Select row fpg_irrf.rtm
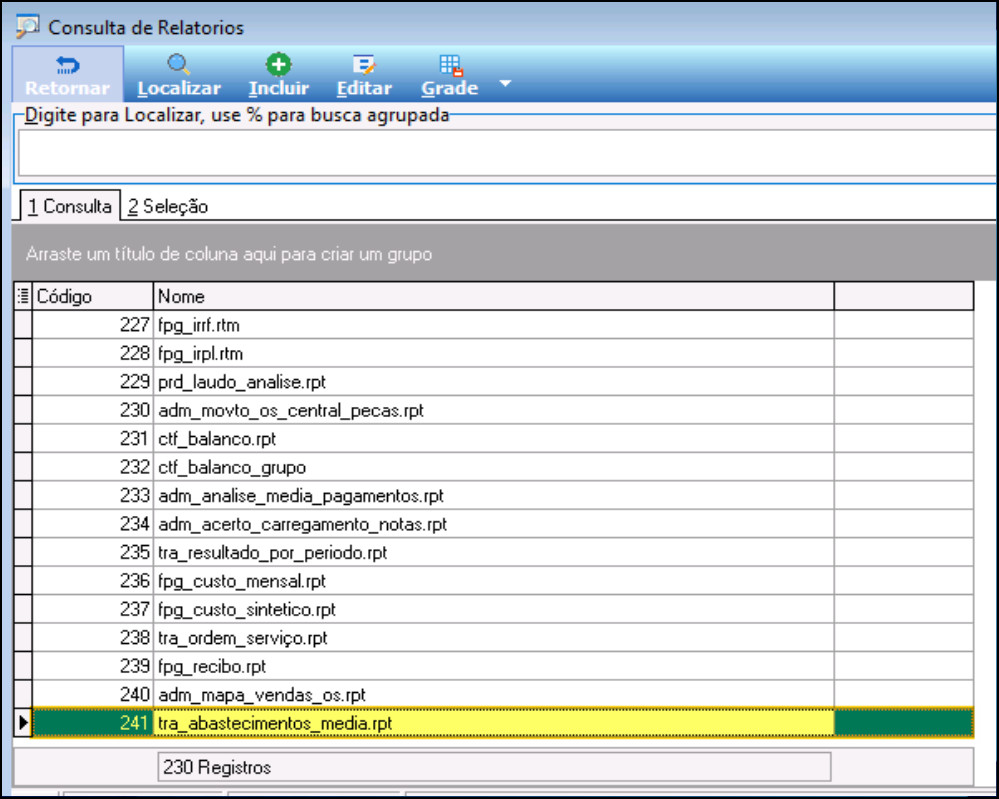The image size is (999, 799). 494,325
